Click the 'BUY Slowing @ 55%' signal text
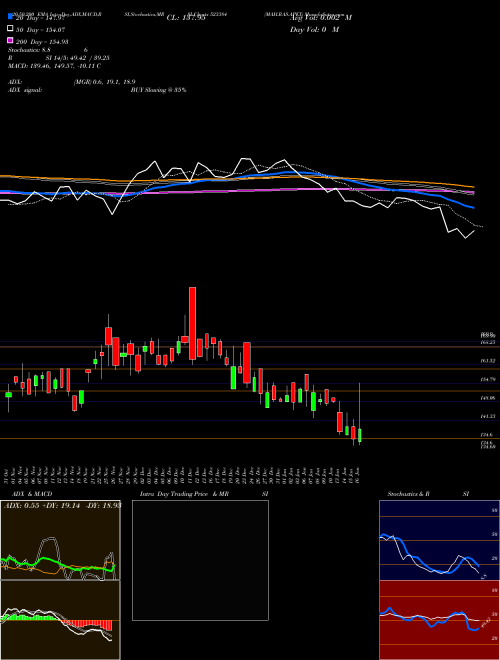Screen dimensions: 500x660 click(x=159, y=90)
